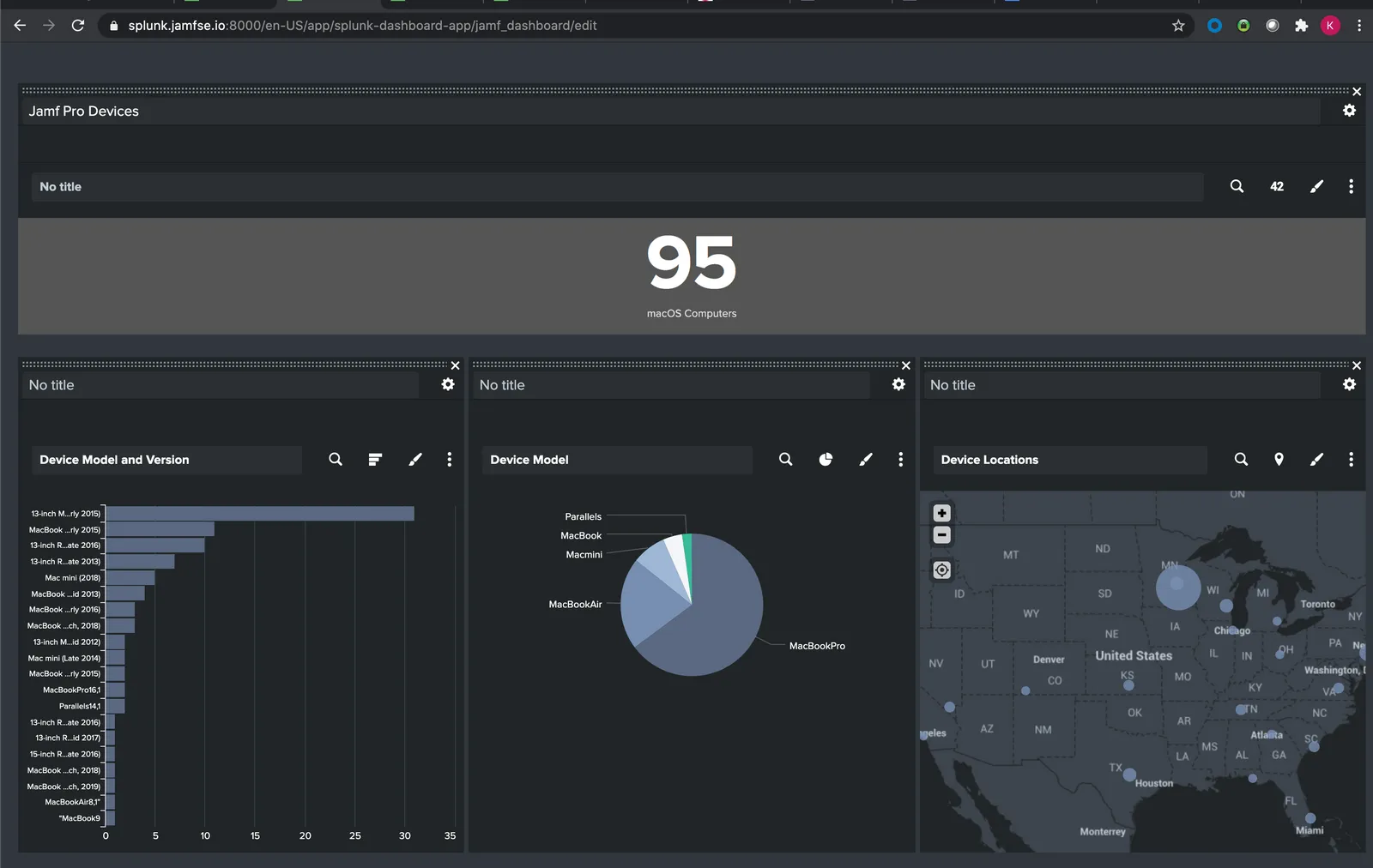Select the Macmini pie label
Image resolution: width=1373 pixels, height=868 pixels.
[x=584, y=555]
